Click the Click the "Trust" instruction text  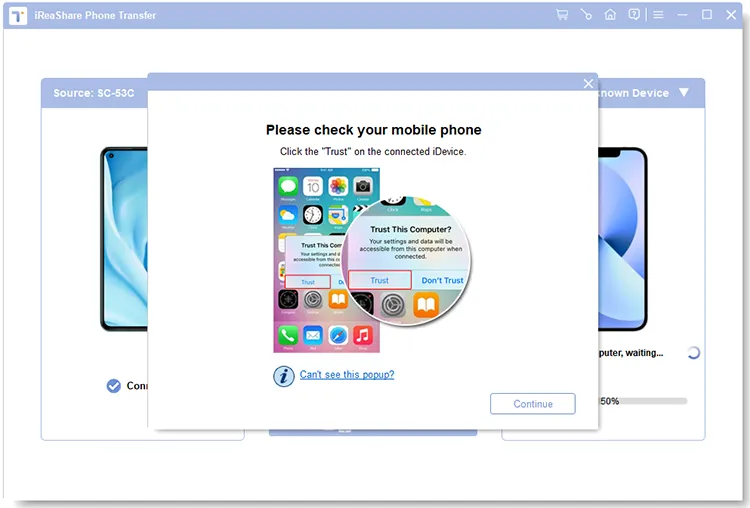pos(373,152)
